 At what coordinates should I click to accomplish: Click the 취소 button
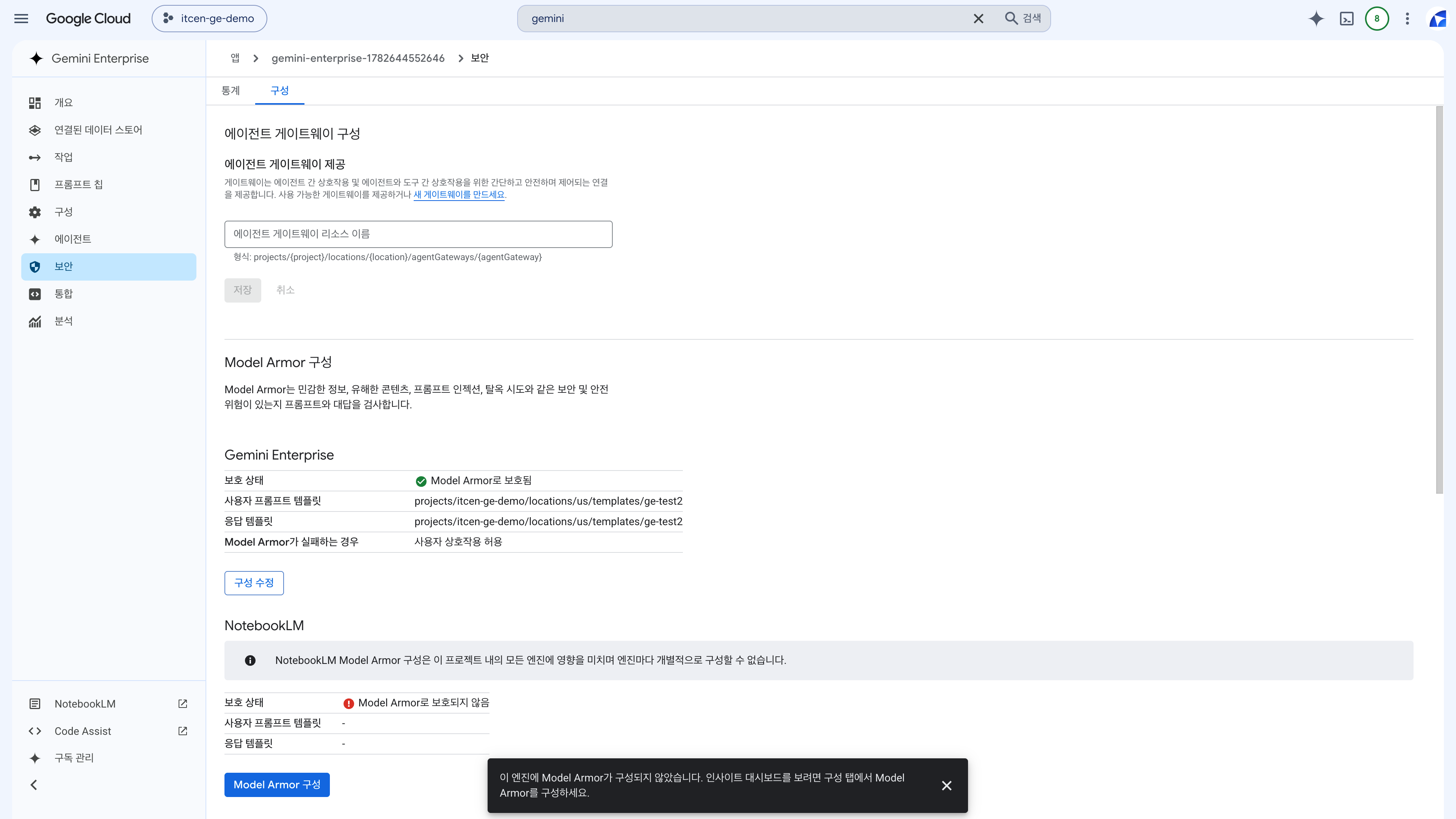pyautogui.click(x=286, y=290)
